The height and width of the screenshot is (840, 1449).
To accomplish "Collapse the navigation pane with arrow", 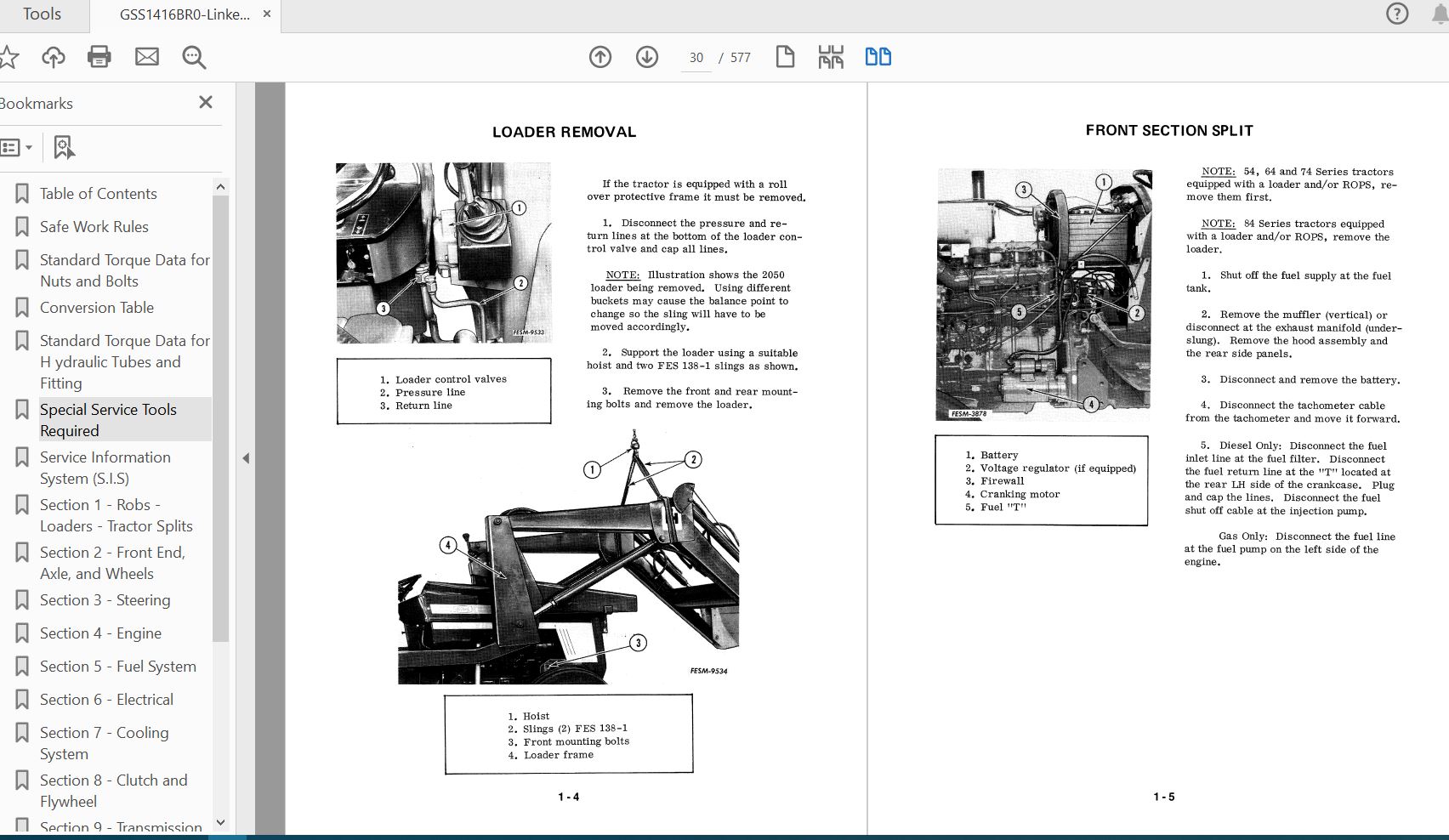I will click(246, 458).
